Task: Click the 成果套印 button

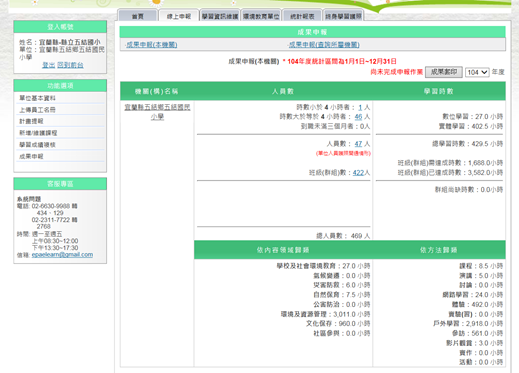Action: pyautogui.click(x=444, y=72)
